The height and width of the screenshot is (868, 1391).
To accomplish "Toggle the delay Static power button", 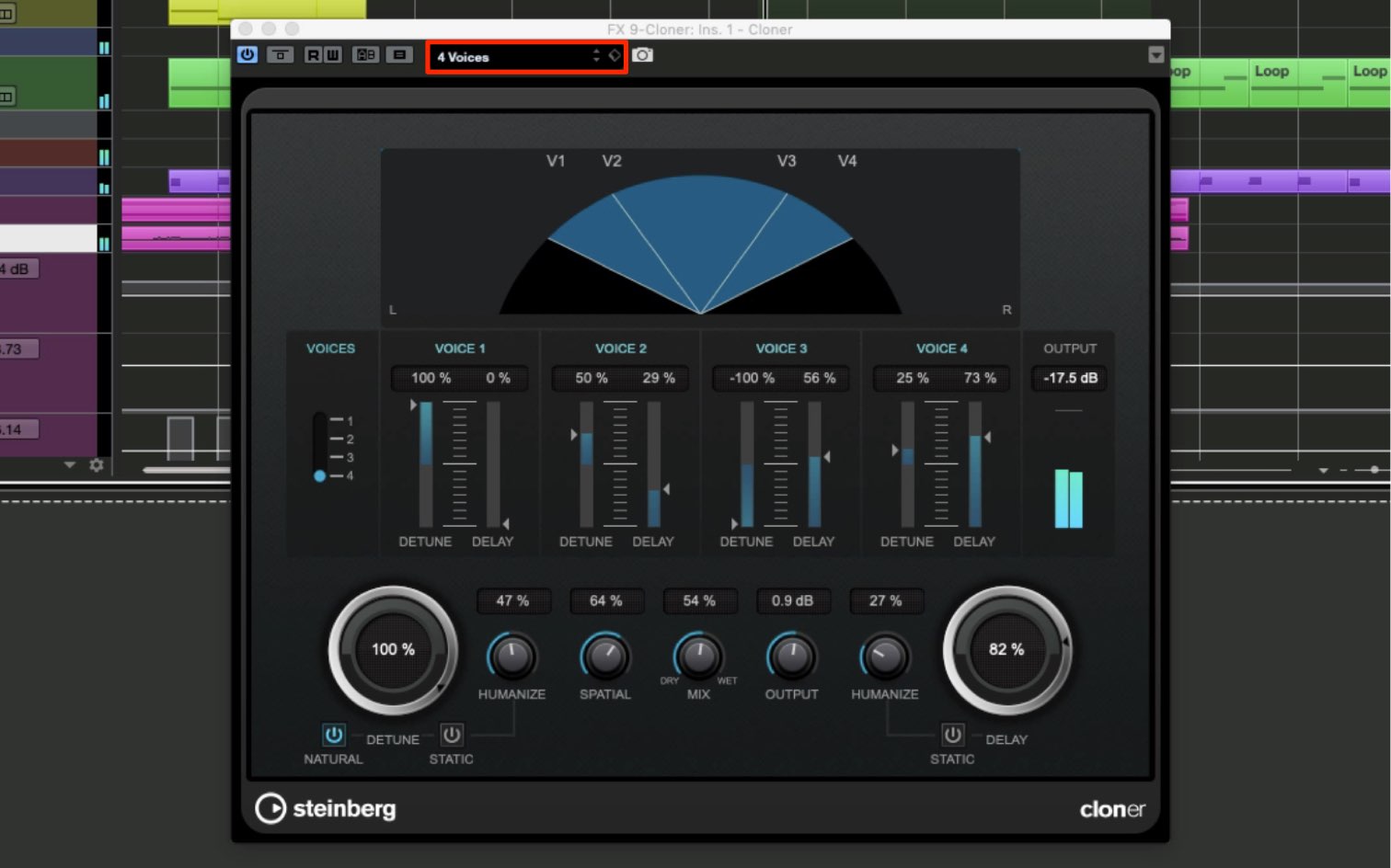I will pos(952,735).
